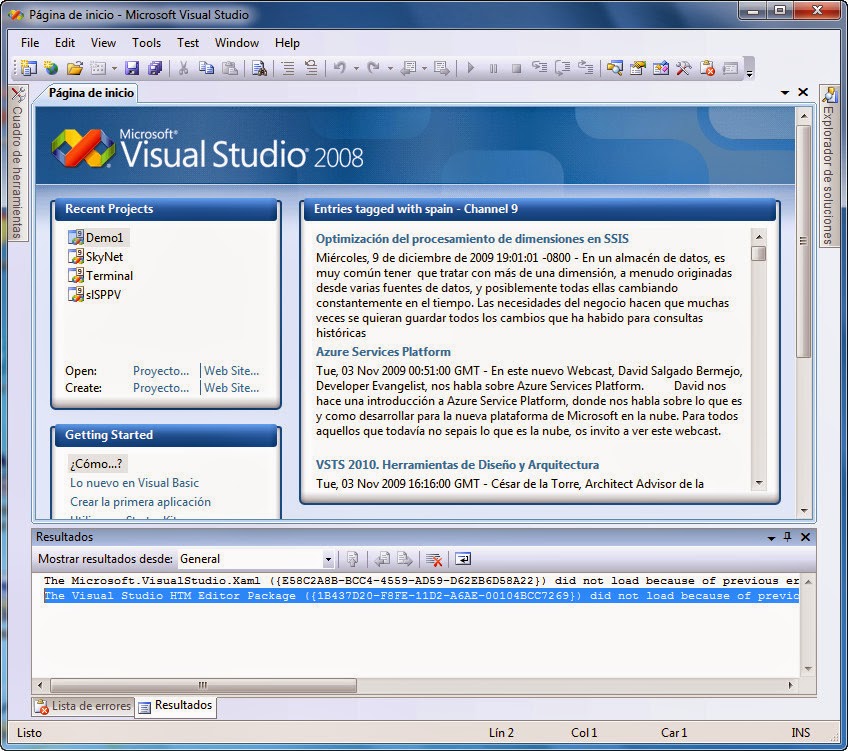Open Solution Explorer from the toolbar icon

(614, 68)
